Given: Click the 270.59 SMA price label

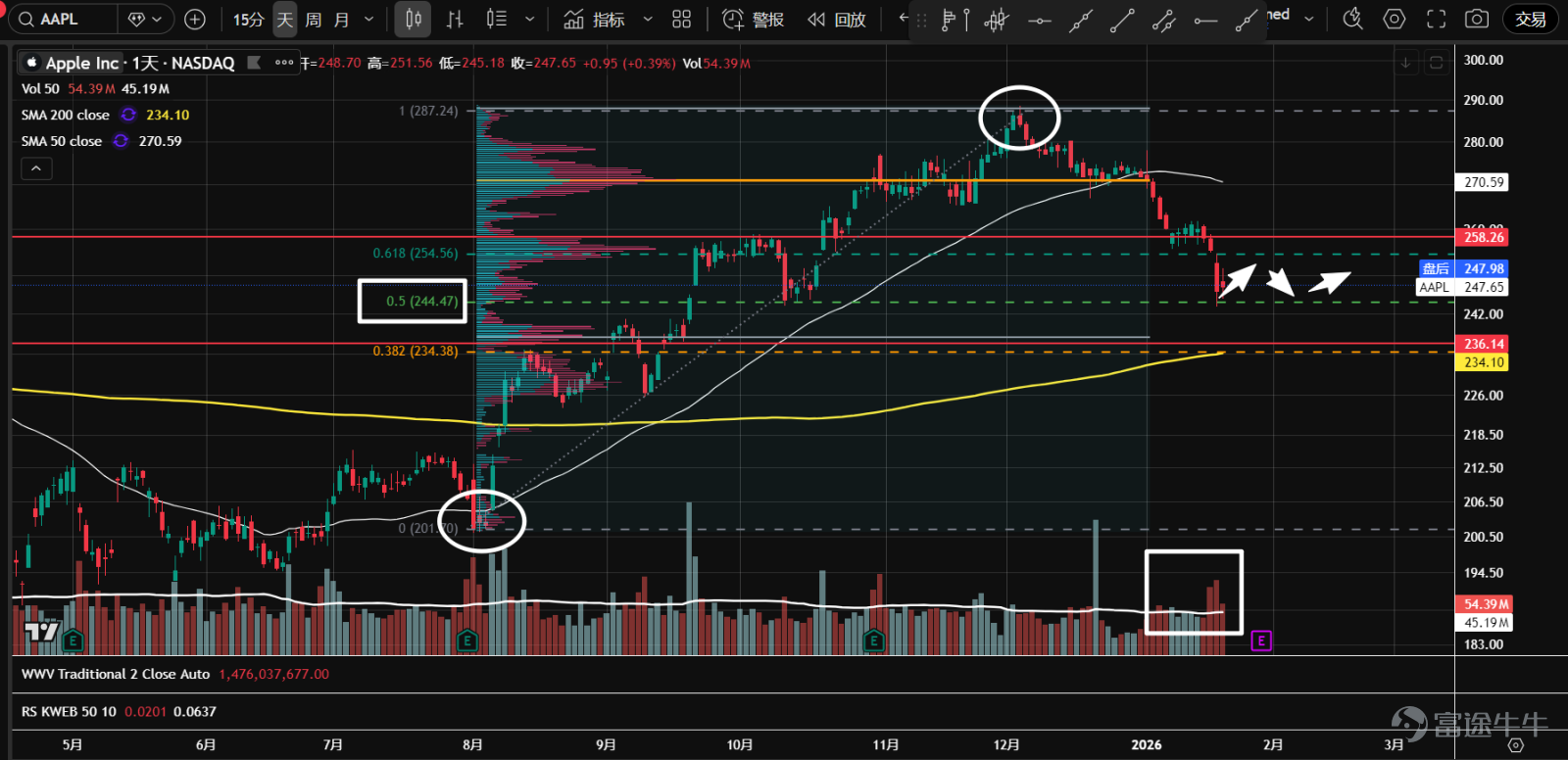Looking at the screenshot, I should [1484, 182].
